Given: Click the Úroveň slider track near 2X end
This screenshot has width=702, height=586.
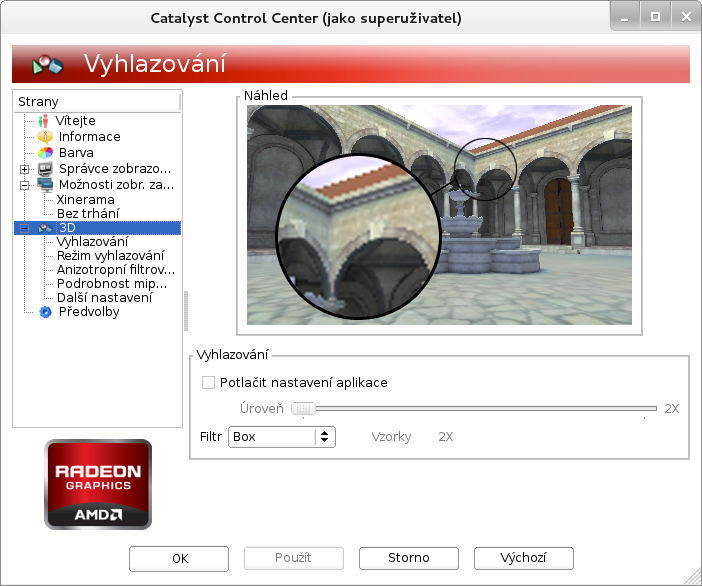Looking at the screenshot, I should pyautogui.click(x=644, y=408).
